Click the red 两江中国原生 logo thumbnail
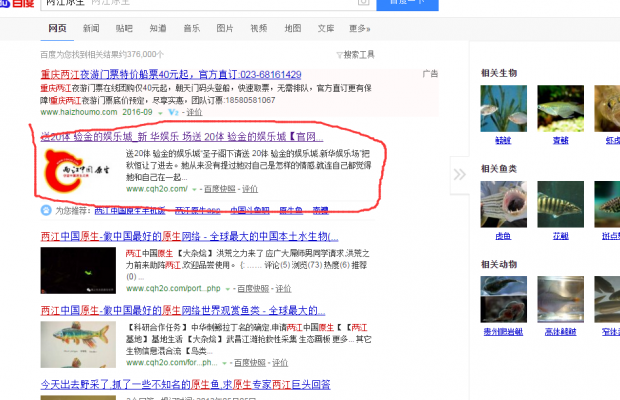The height and width of the screenshot is (400, 620). (78, 170)
